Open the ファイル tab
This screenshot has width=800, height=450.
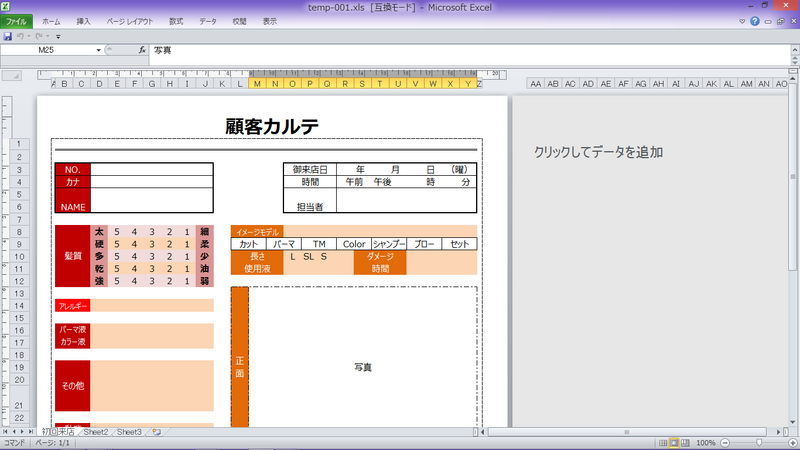click(x=17, y=21)
